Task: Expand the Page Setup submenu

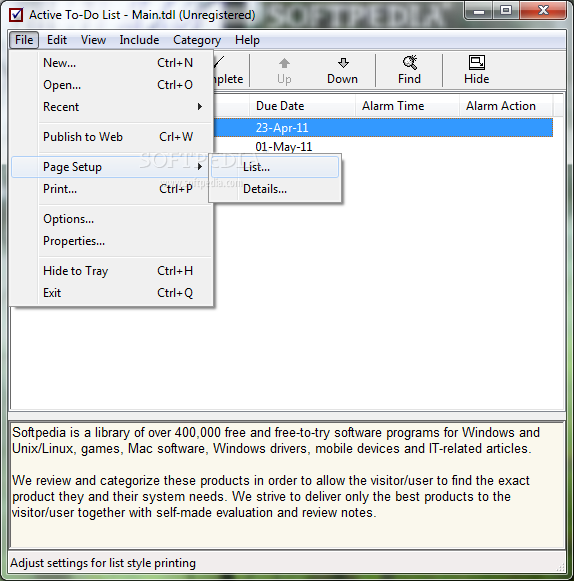Action: point(110,167)
